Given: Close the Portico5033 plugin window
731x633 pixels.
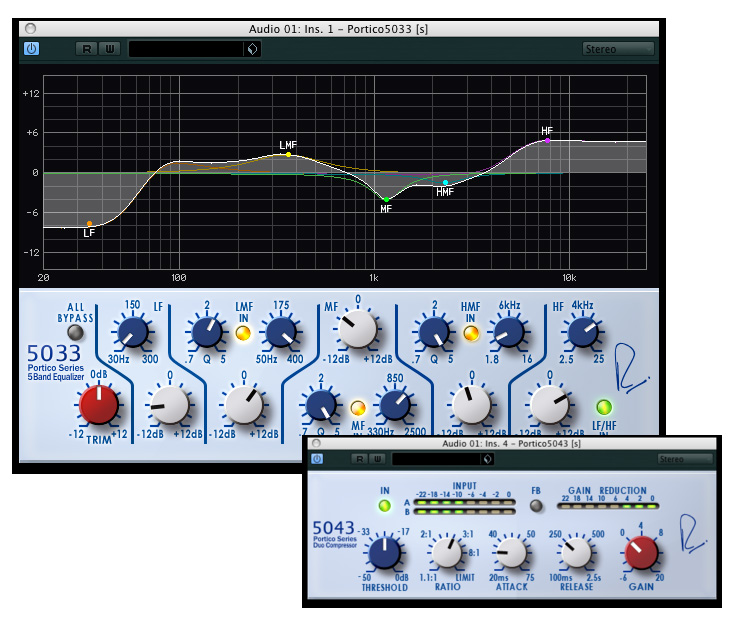Looking at the screenshot, I should point(30,28).
